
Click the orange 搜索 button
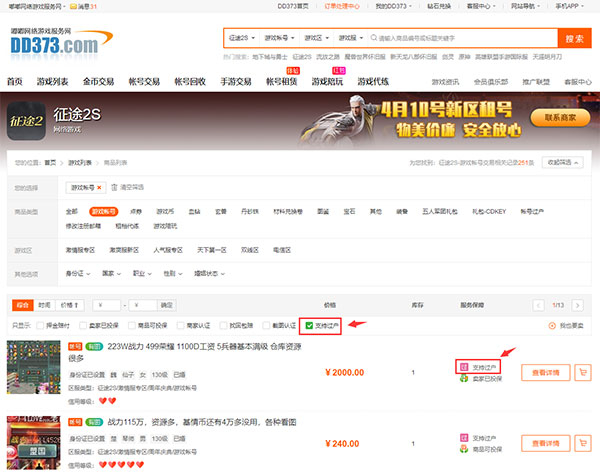pyautogui.click(x=574, y=38)
